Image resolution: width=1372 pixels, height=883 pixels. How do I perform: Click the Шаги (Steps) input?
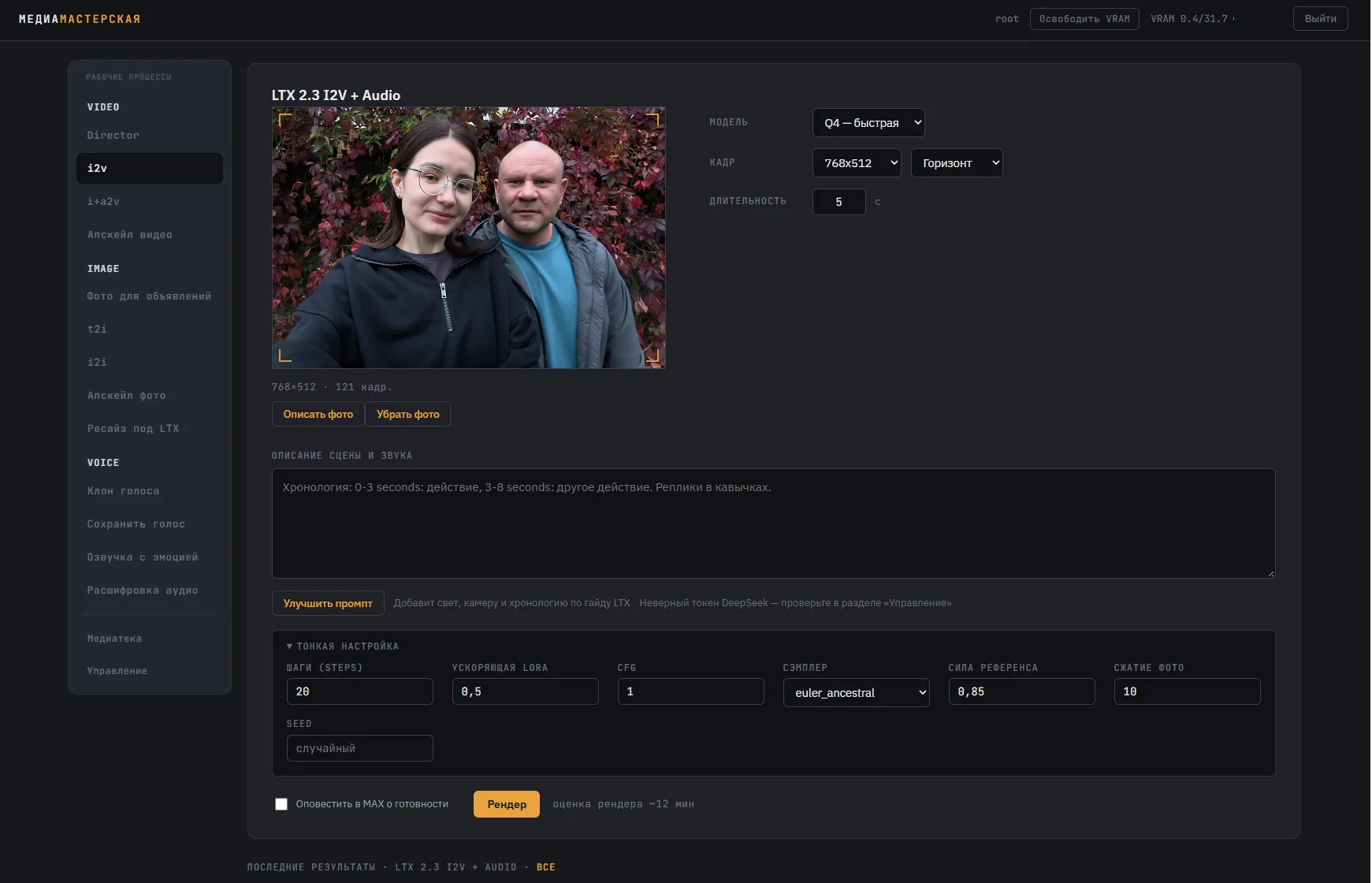pyautogui.click(x=360, y=691)
